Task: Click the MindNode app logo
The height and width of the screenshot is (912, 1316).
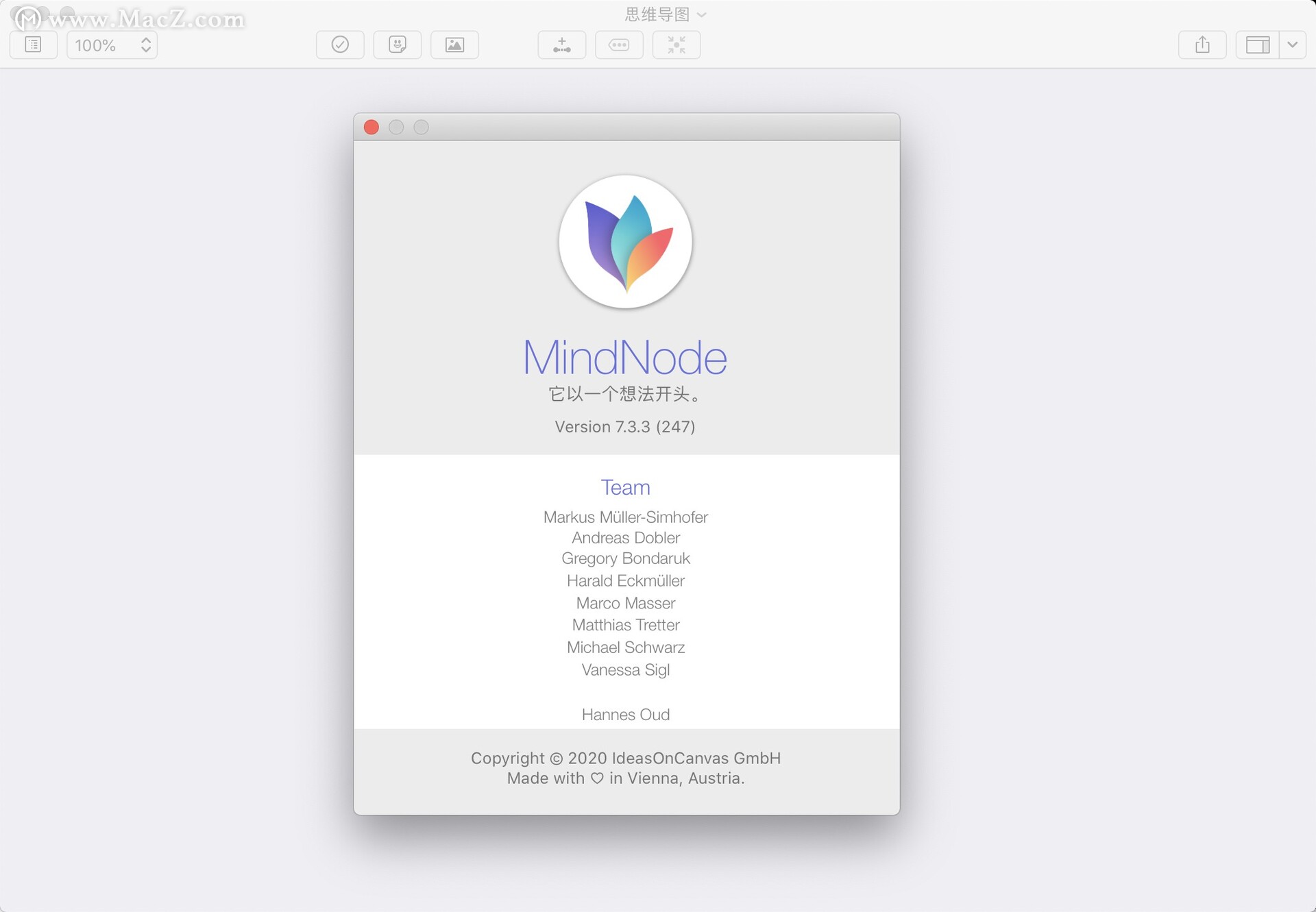Action: (x=626, y=241)
